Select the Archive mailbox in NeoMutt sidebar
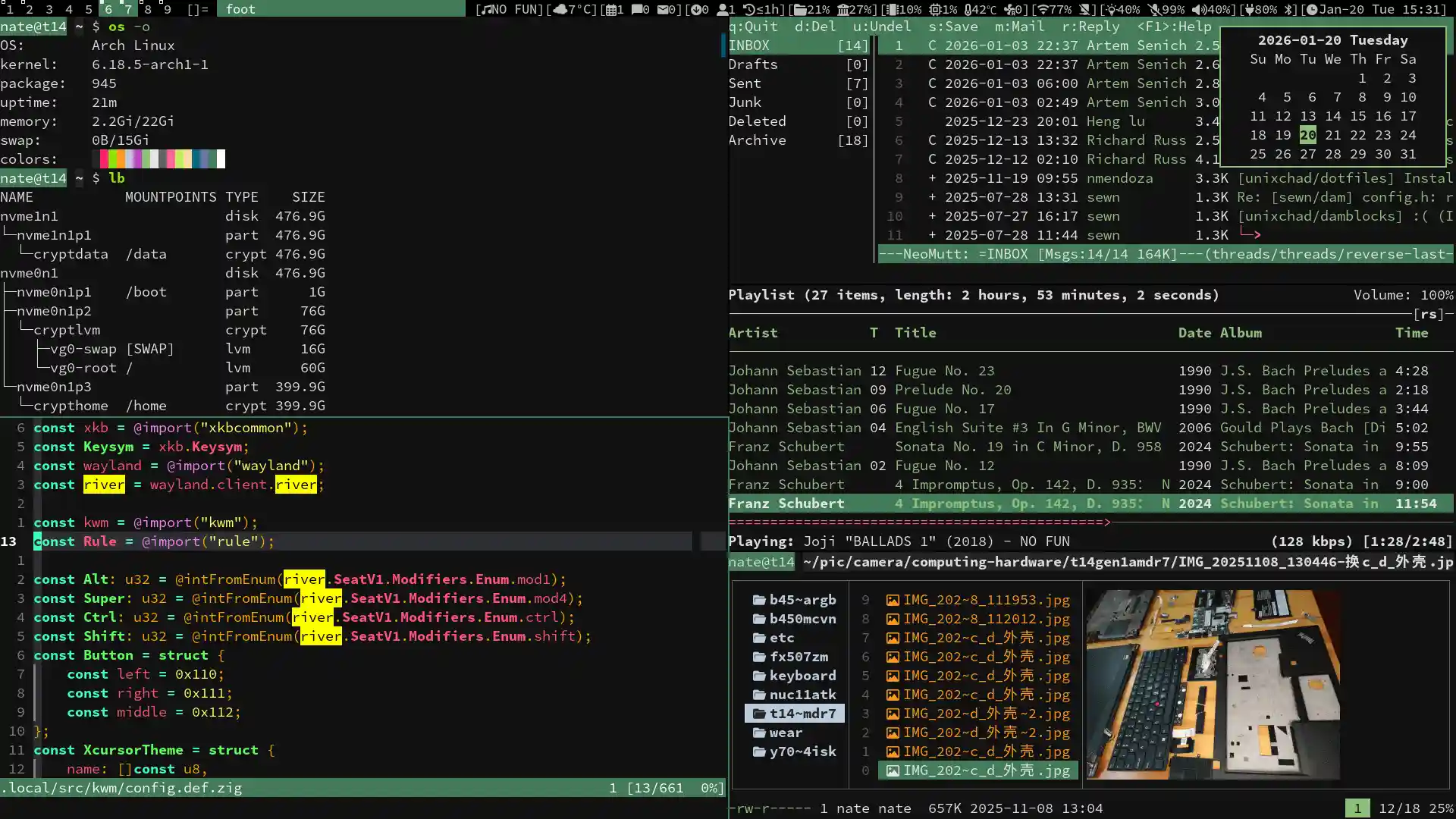This screenshot has width=1456, height=819. (x=757, y=140)
